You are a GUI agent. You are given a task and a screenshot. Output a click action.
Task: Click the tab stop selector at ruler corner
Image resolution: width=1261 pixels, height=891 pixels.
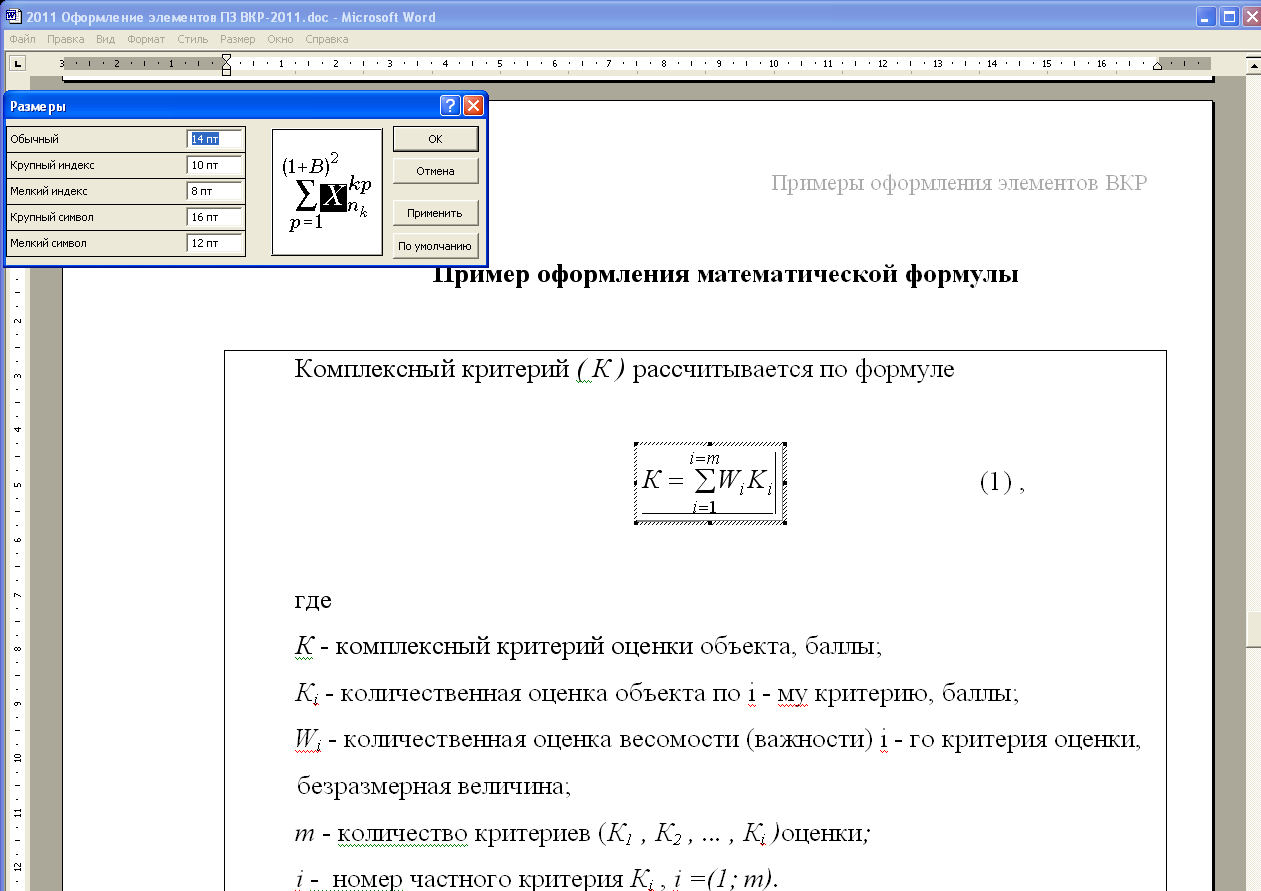(x=17, y=64)
